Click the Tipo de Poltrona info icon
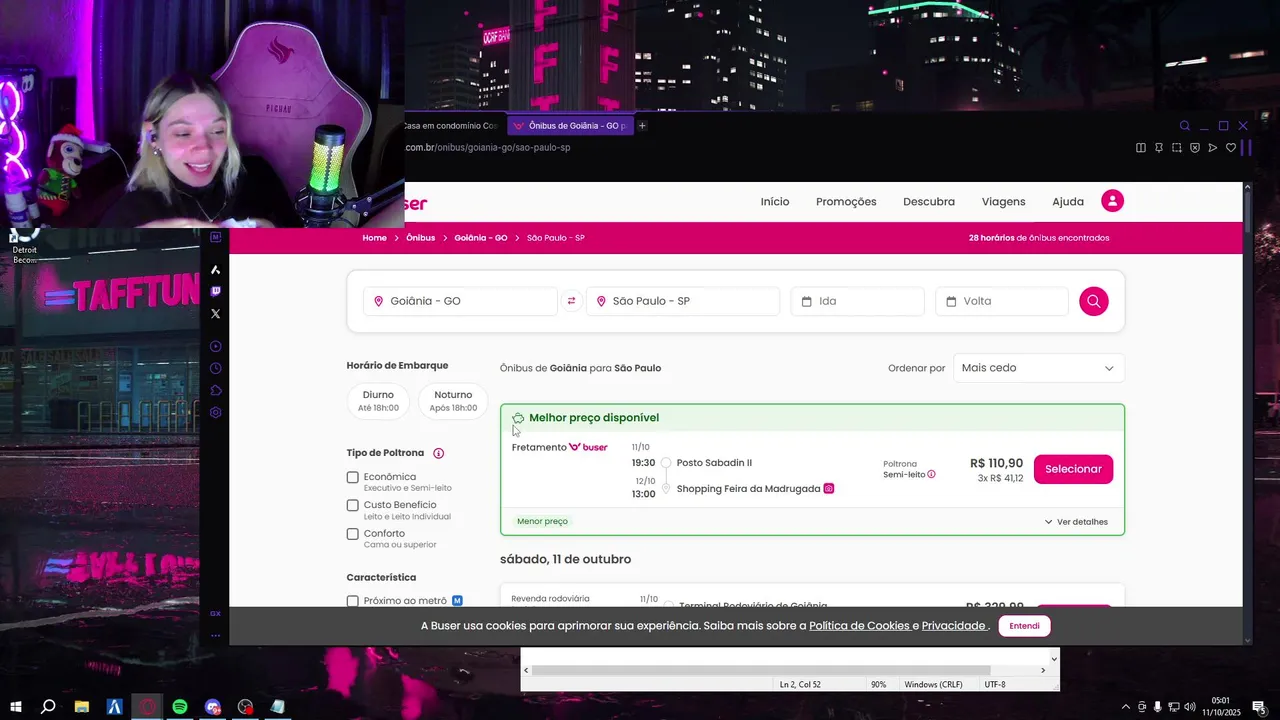This screenshot has height=720, width=1280. tap(438, 453)
